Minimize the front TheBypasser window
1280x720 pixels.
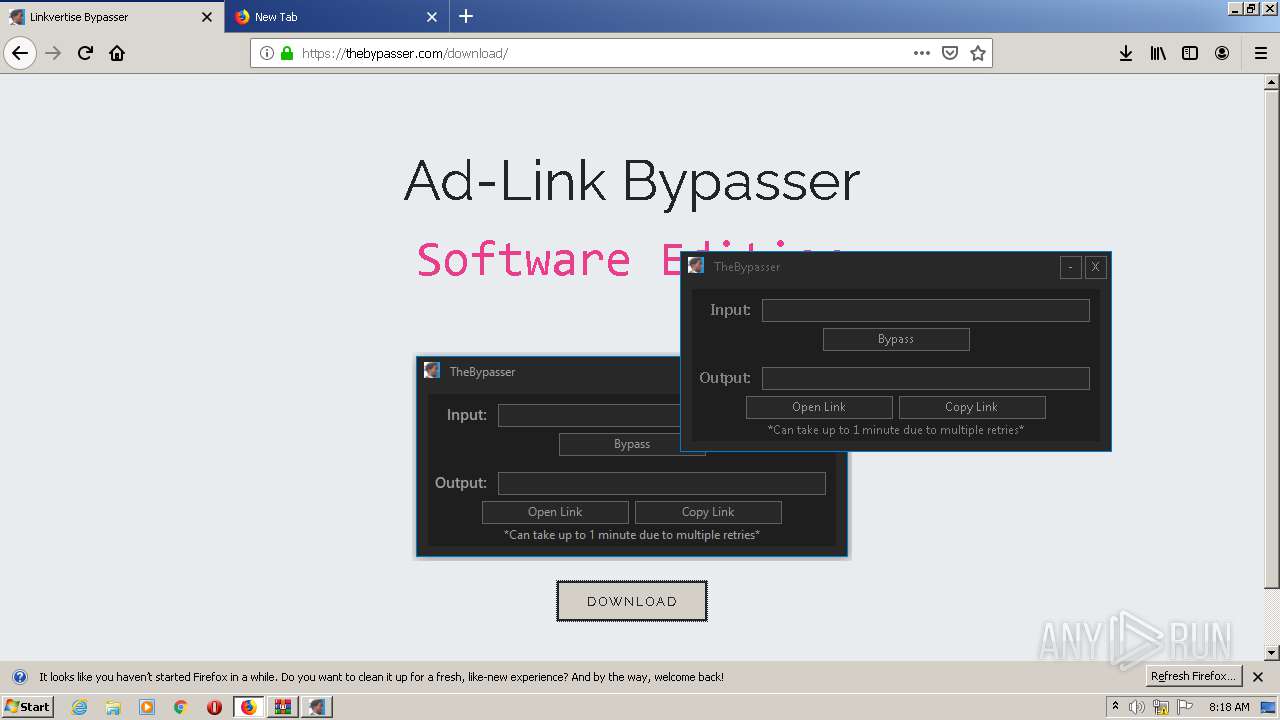[1071, 267]
